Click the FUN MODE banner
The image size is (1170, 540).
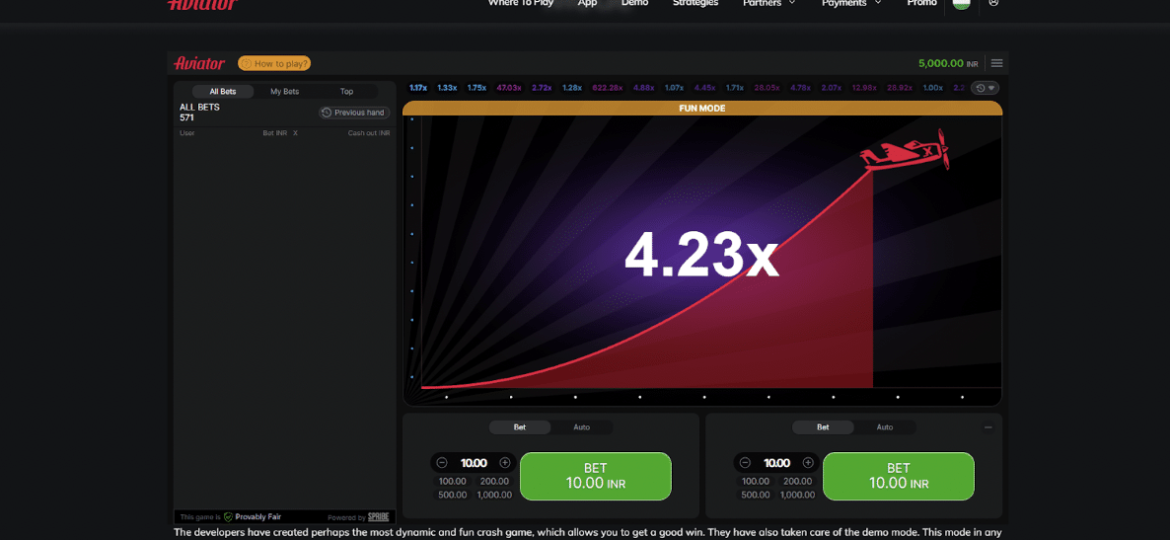[x=702, y=108]
